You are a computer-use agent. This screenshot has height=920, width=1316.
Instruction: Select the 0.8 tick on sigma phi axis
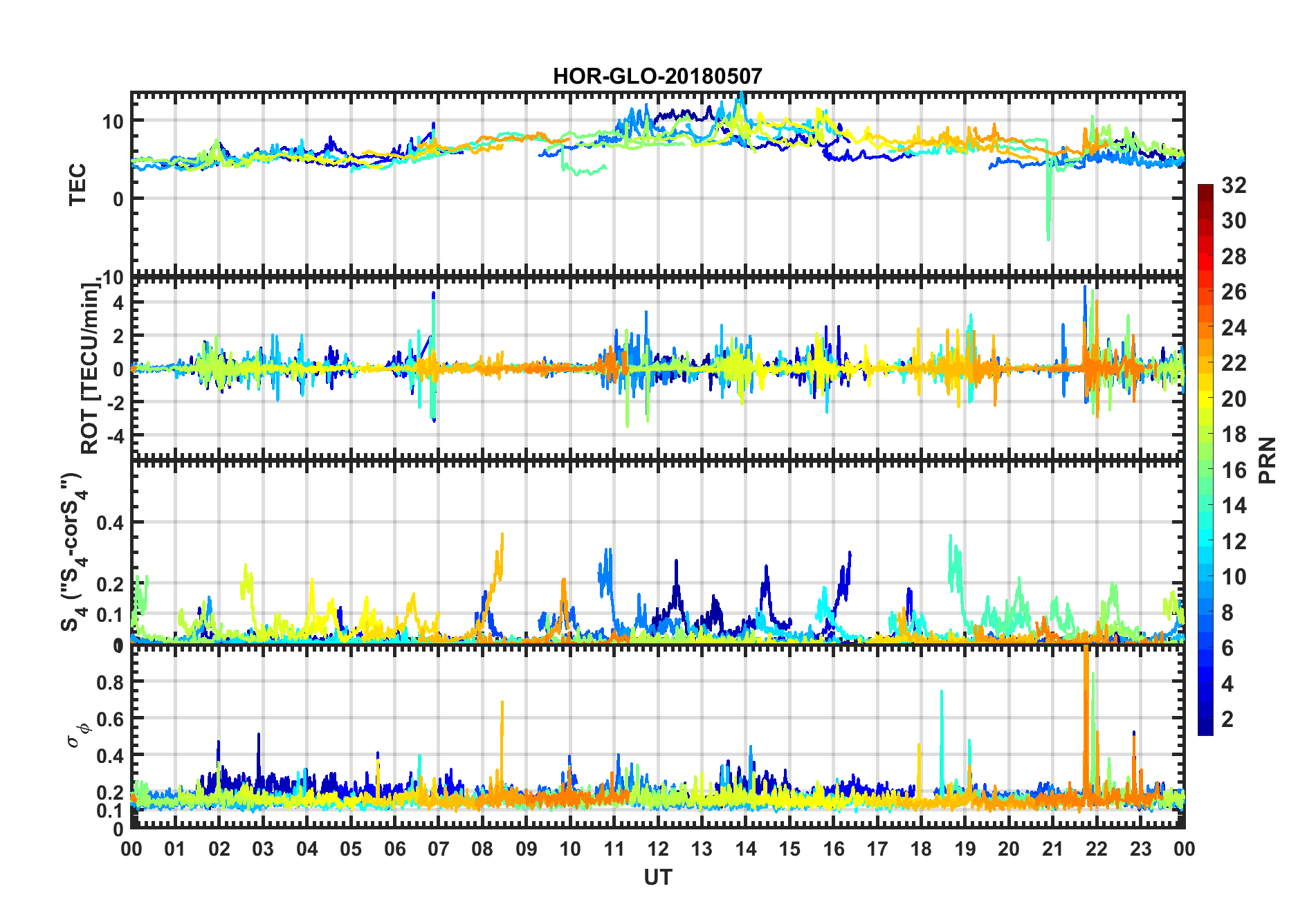tap(111, 682)
